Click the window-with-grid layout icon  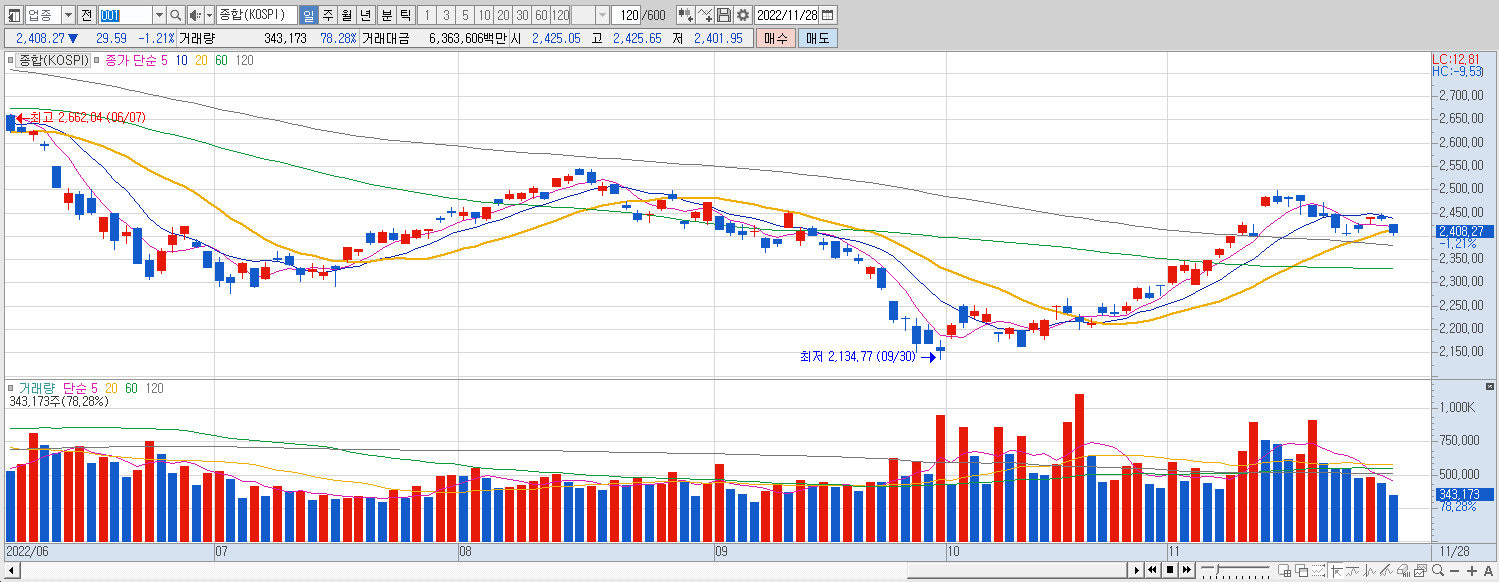pyautogui.click(x=1285, y=571)
